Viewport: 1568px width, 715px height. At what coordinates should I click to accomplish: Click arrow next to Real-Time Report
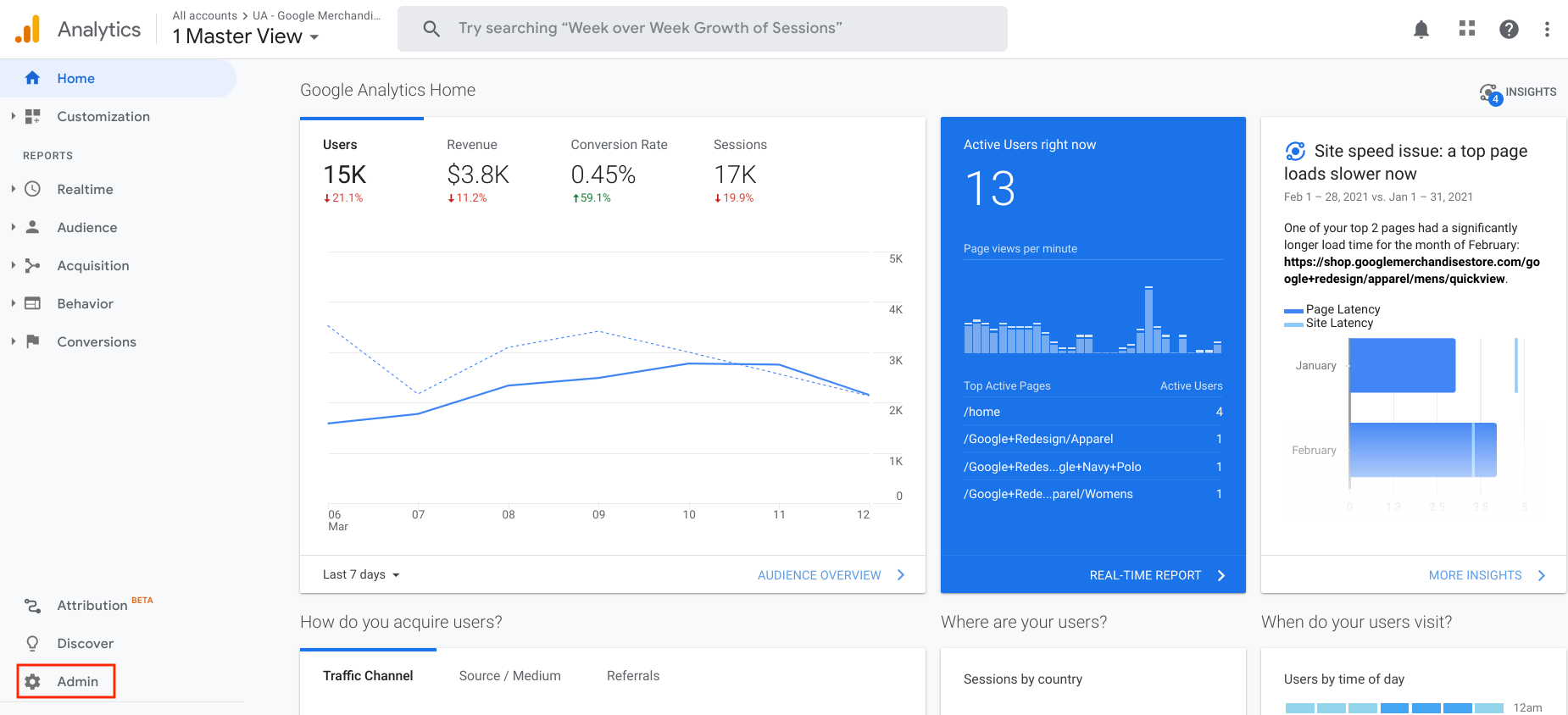point(1221,575)
